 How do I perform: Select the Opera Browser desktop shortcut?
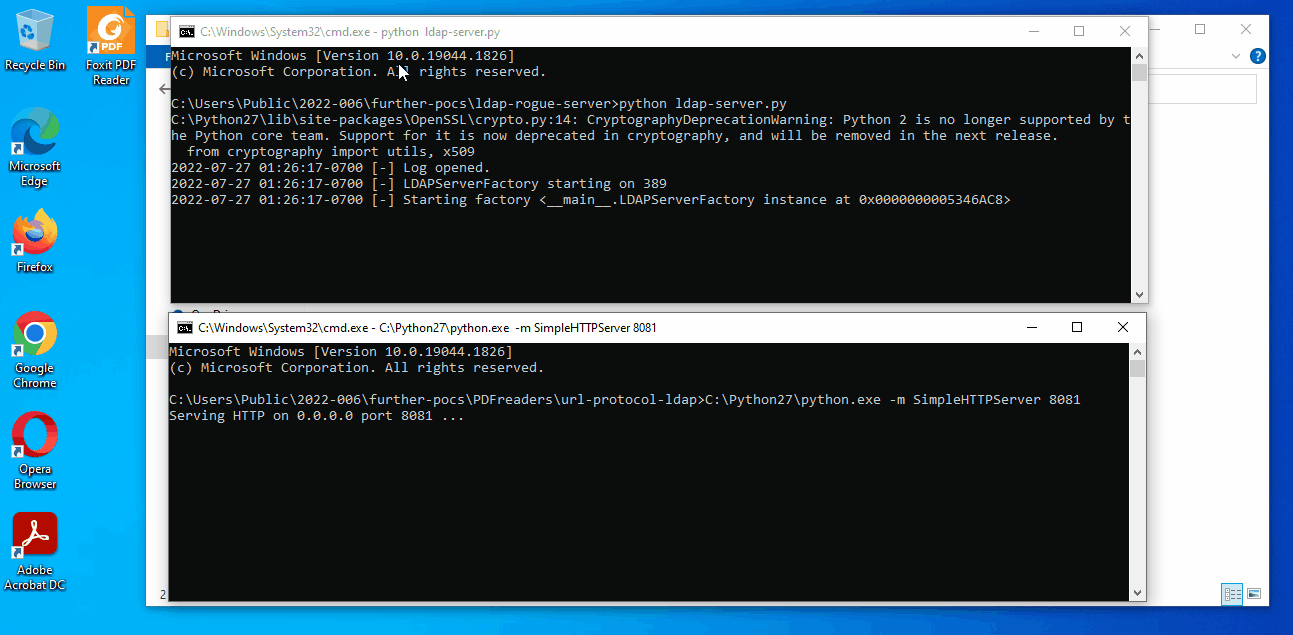(x=35, y=451)
